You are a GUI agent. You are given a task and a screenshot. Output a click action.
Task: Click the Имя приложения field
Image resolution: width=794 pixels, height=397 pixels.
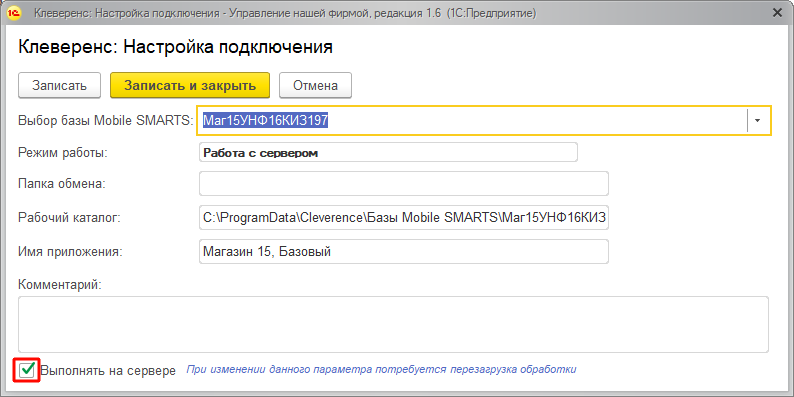point(404,251)
